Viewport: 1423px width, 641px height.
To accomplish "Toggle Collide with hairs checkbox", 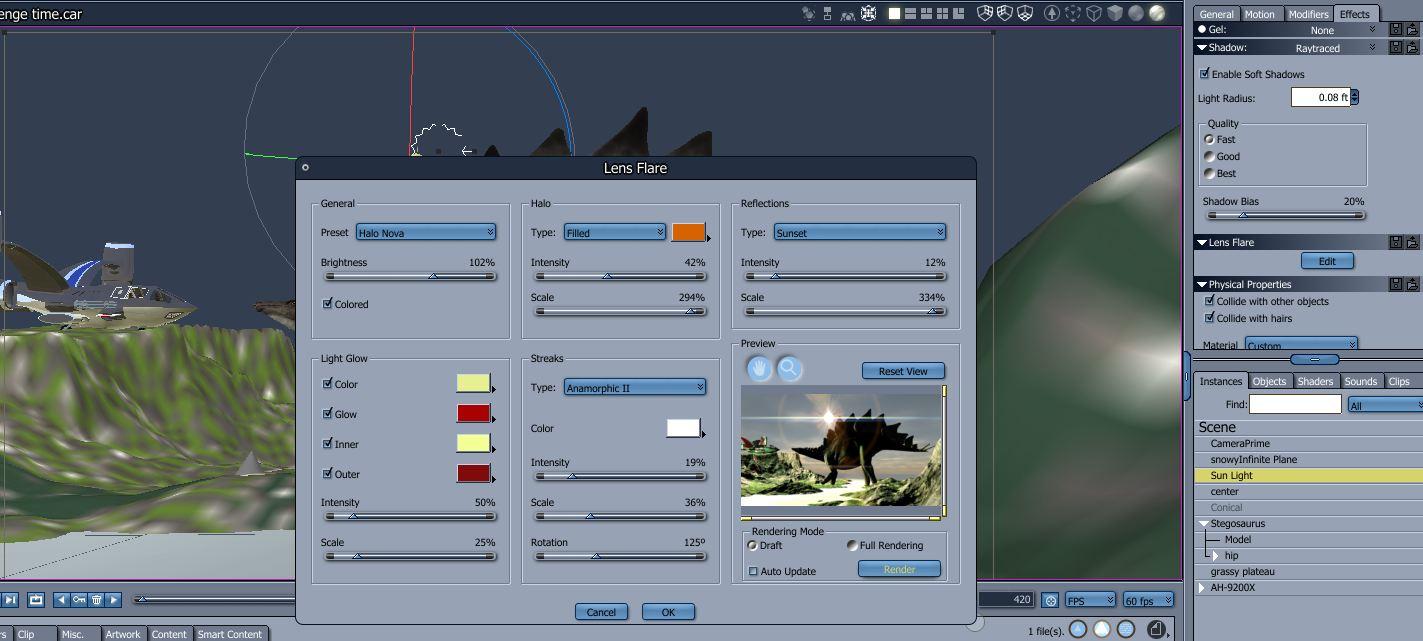I will [1209, 318].
